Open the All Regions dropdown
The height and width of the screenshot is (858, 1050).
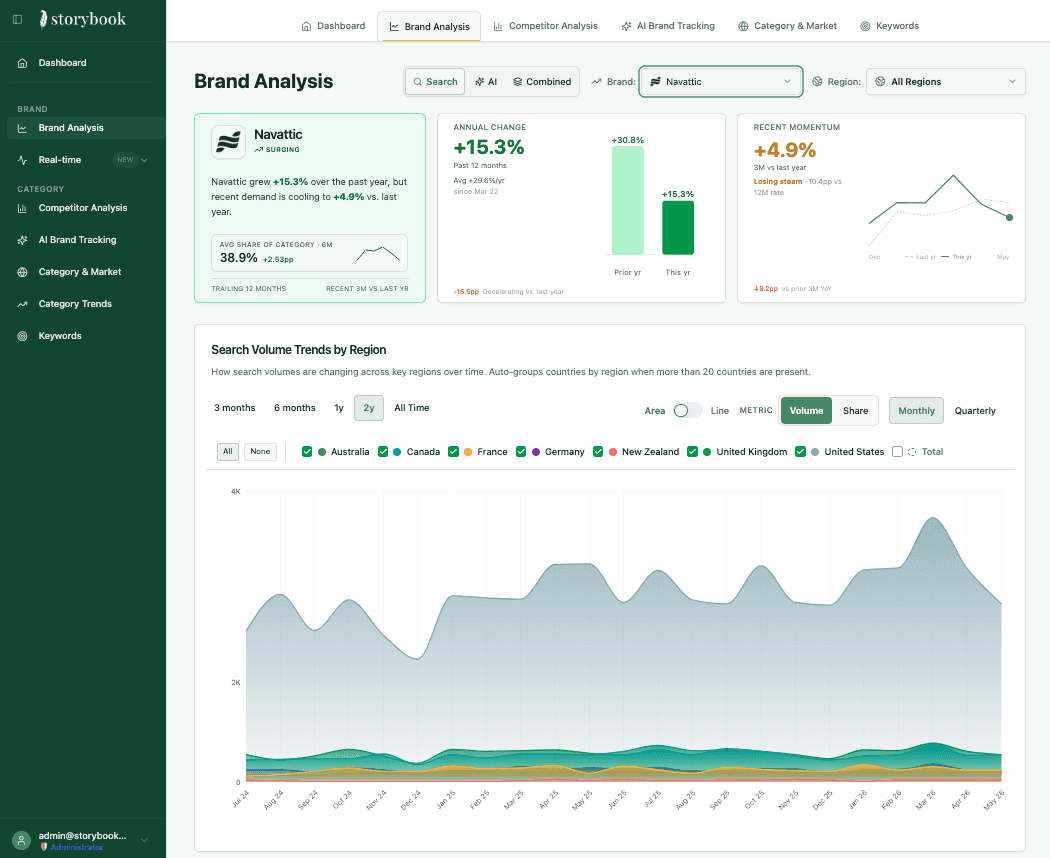click(946, 82)
